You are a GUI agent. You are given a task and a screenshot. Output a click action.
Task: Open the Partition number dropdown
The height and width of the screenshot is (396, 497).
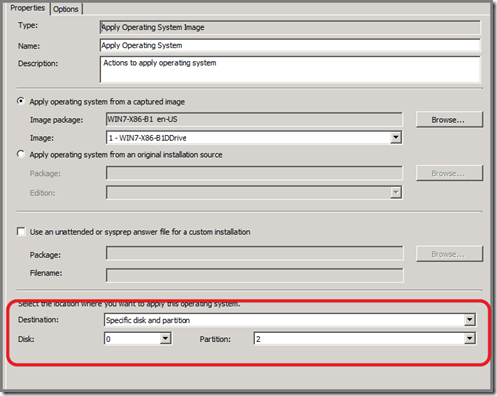[x=470, y=339]
